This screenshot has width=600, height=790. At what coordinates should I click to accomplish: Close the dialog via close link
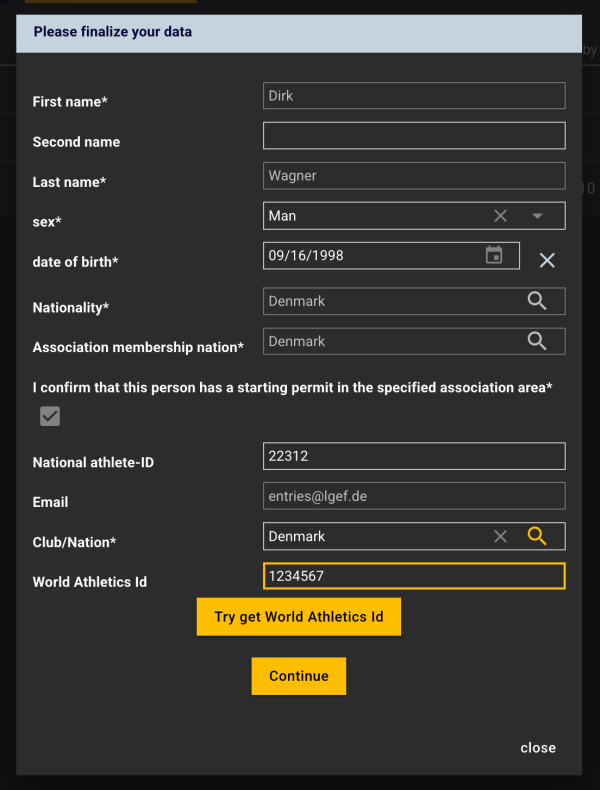click(x=538, y=748)
